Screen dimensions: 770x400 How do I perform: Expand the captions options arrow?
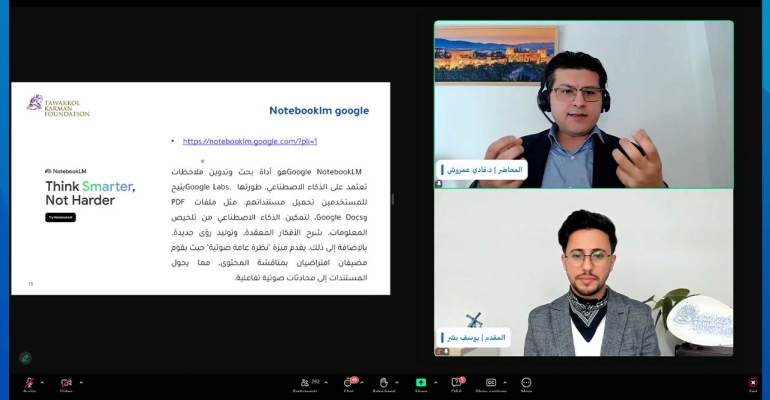click(x=505, y=382)
